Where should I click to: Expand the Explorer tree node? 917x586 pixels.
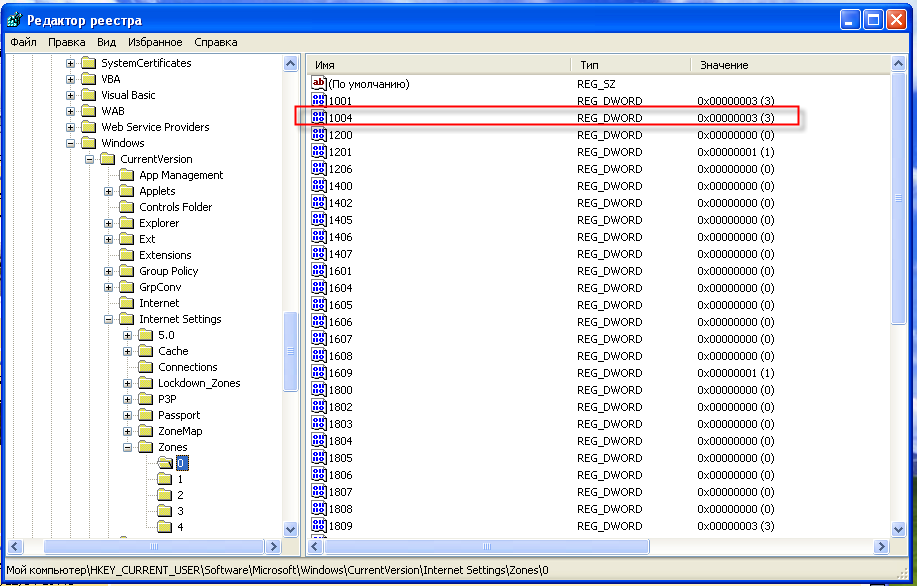(108, 223)
